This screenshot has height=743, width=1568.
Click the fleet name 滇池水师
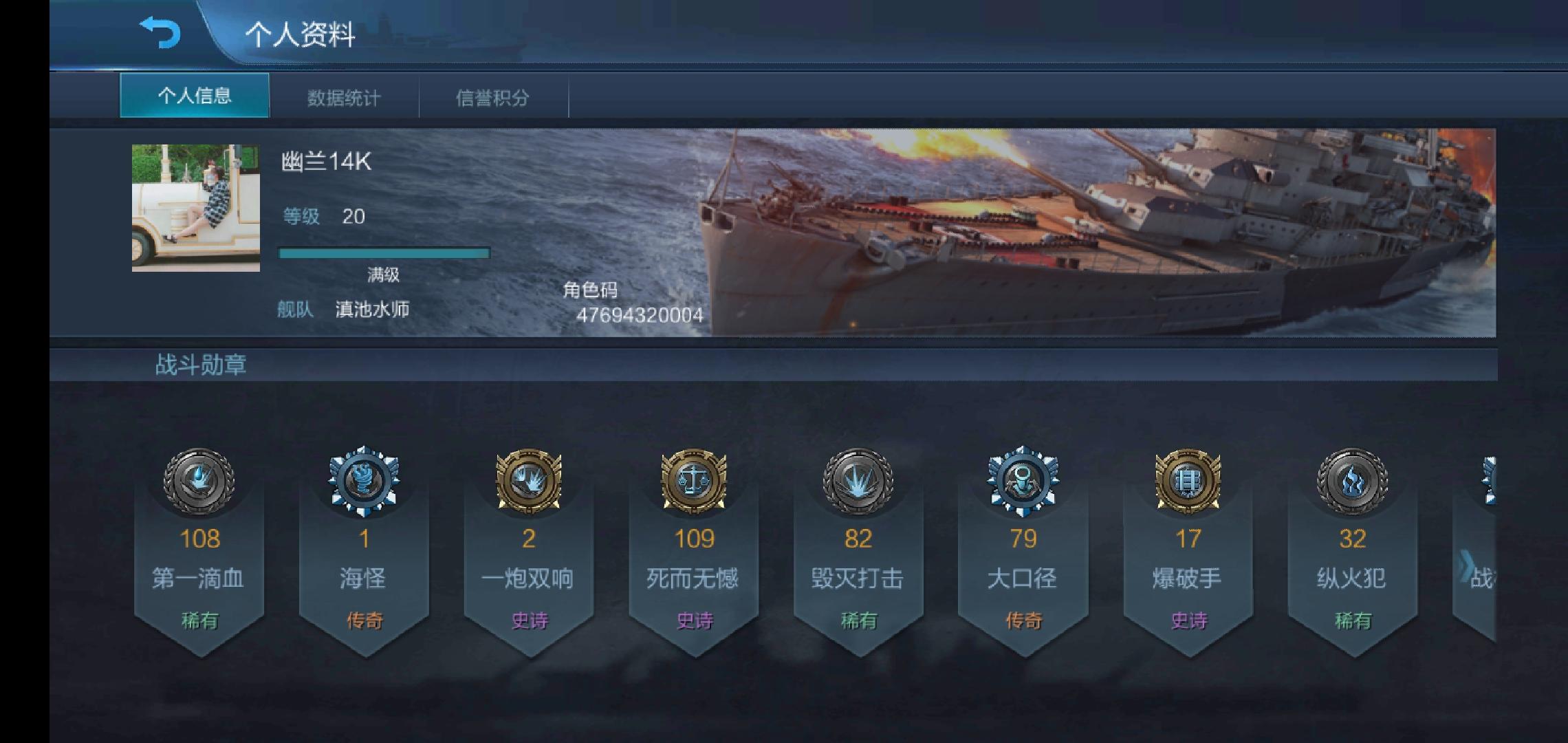[372, 309]
